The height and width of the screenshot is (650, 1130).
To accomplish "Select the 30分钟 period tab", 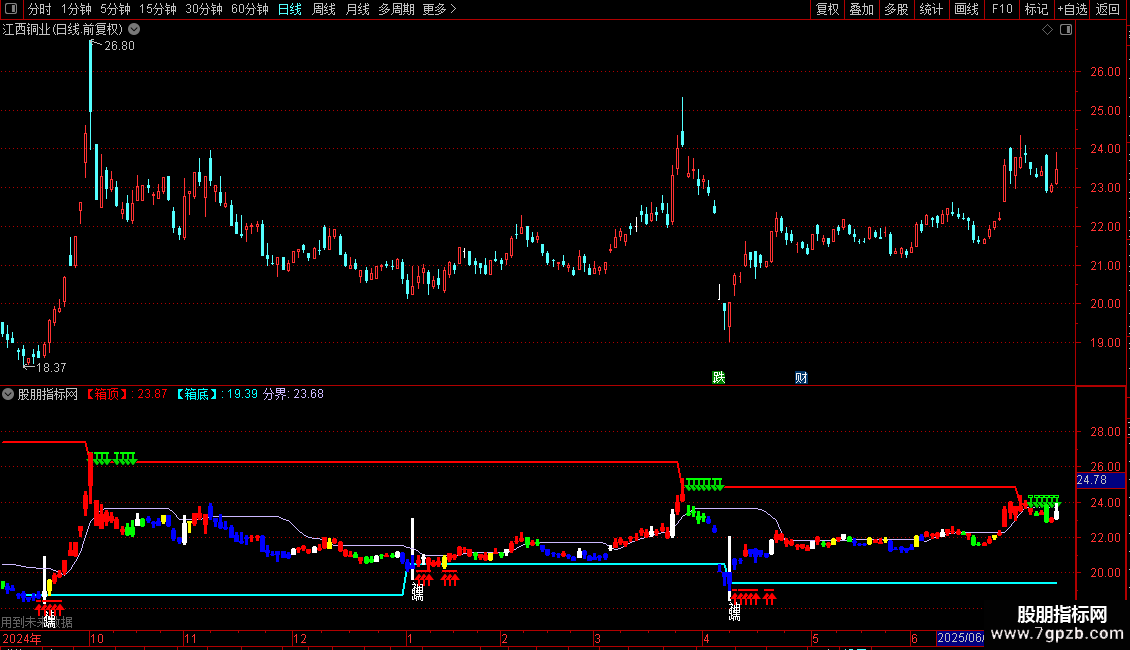I will coord(203,9).
